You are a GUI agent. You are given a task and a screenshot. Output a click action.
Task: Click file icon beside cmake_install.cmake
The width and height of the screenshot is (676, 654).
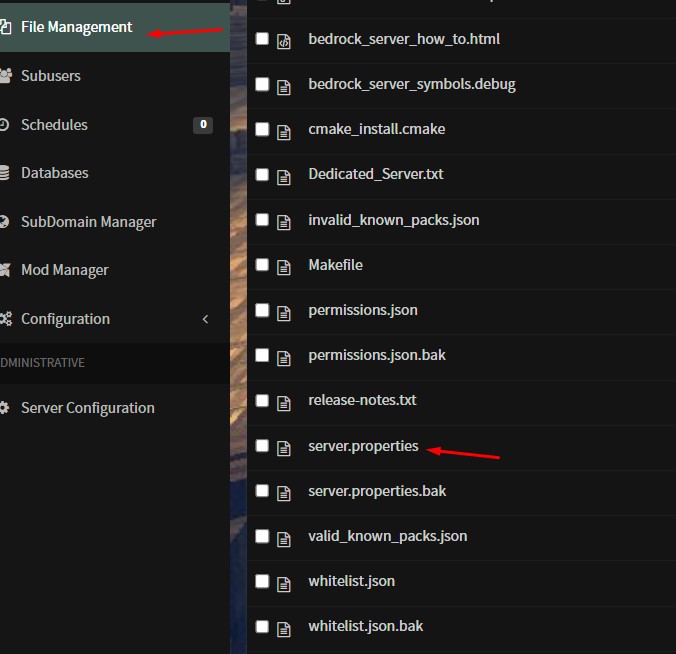pos(283,132)
